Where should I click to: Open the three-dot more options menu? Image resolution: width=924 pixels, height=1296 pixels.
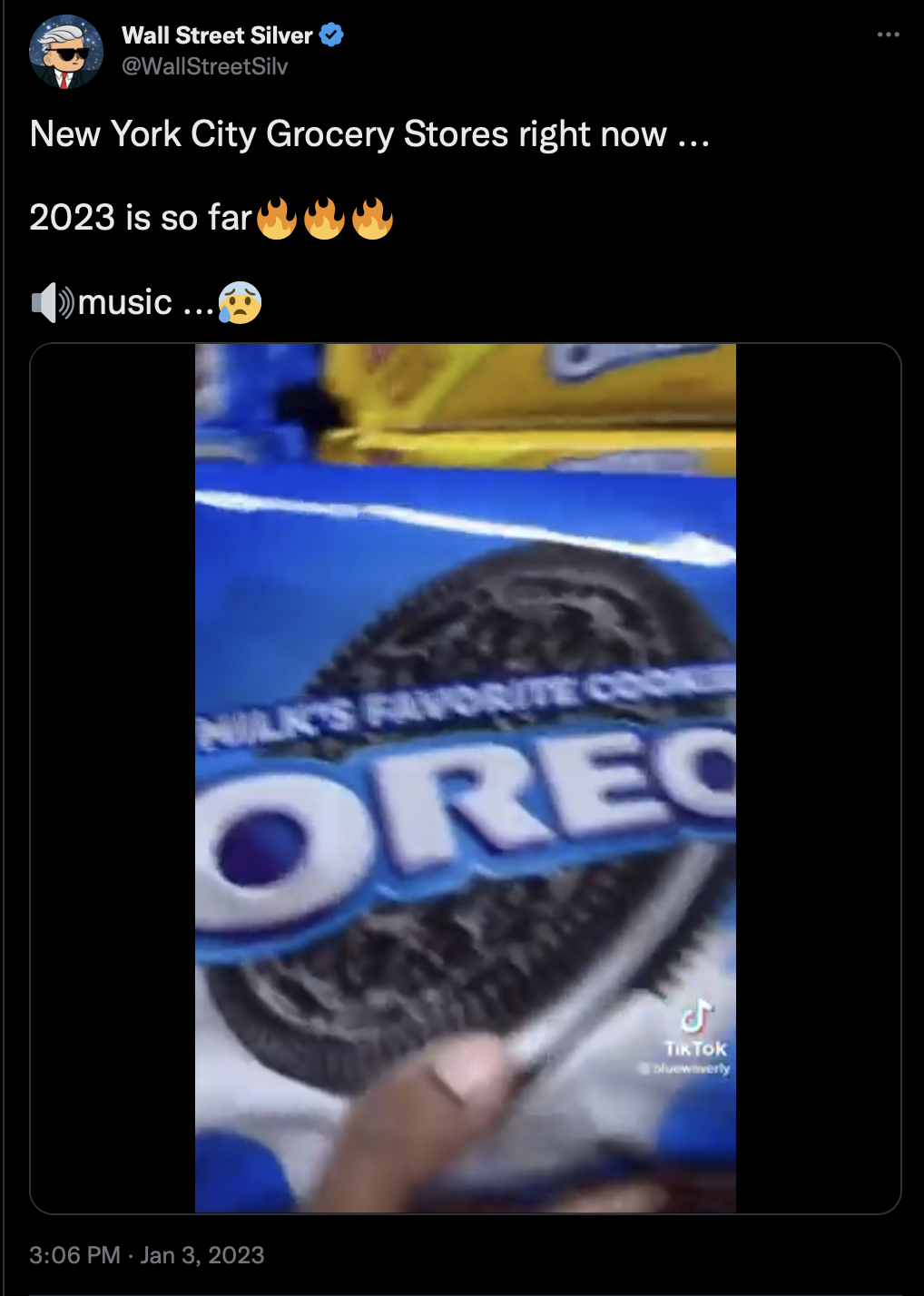coord(888,34)
